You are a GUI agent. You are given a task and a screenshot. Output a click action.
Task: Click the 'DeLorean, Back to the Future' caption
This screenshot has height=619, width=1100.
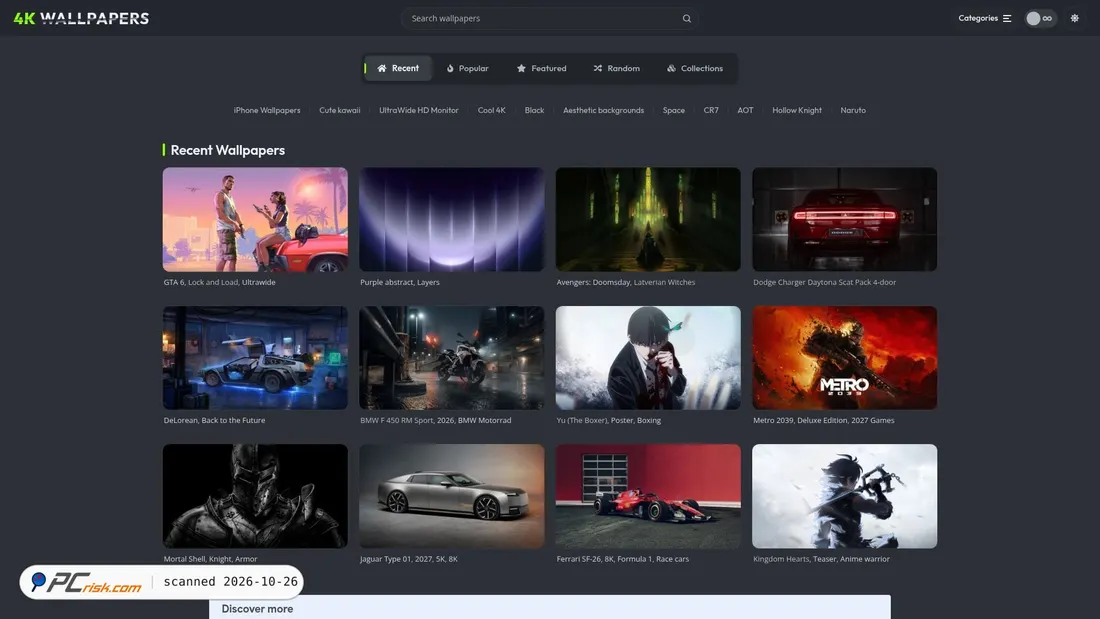pos(215,420)
